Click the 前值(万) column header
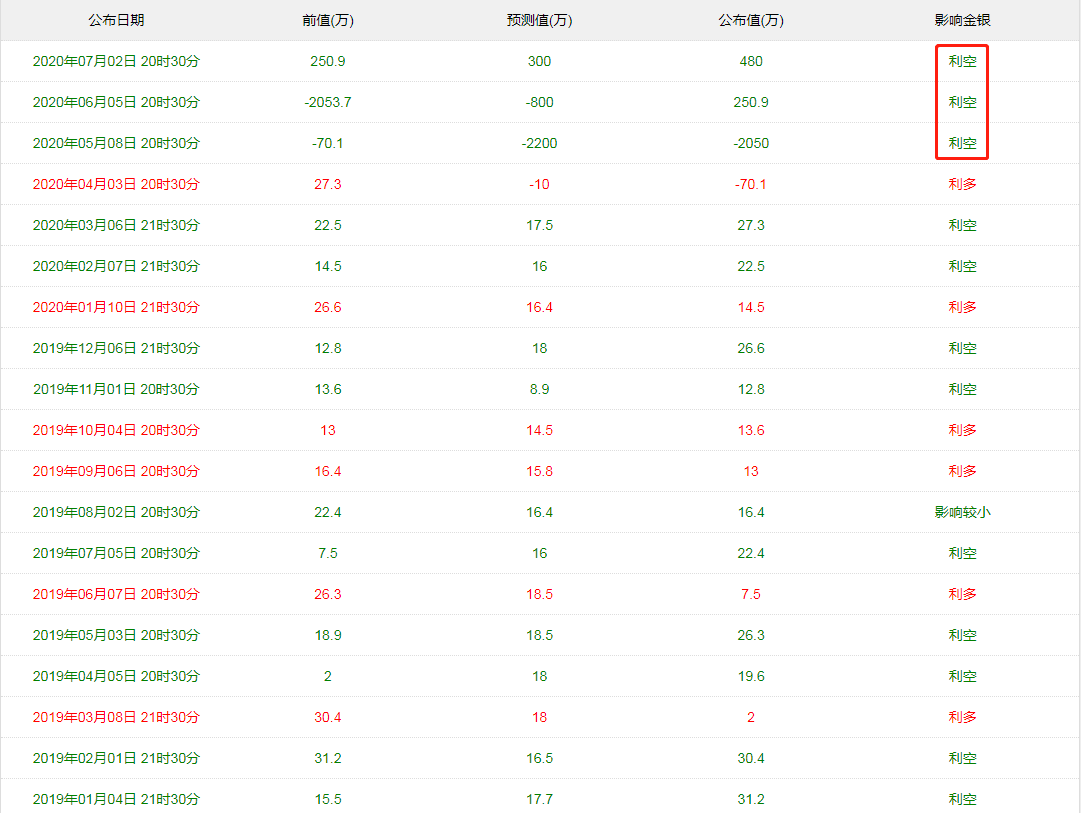Viewport: 1081px width, 813px height. (327, 20)
